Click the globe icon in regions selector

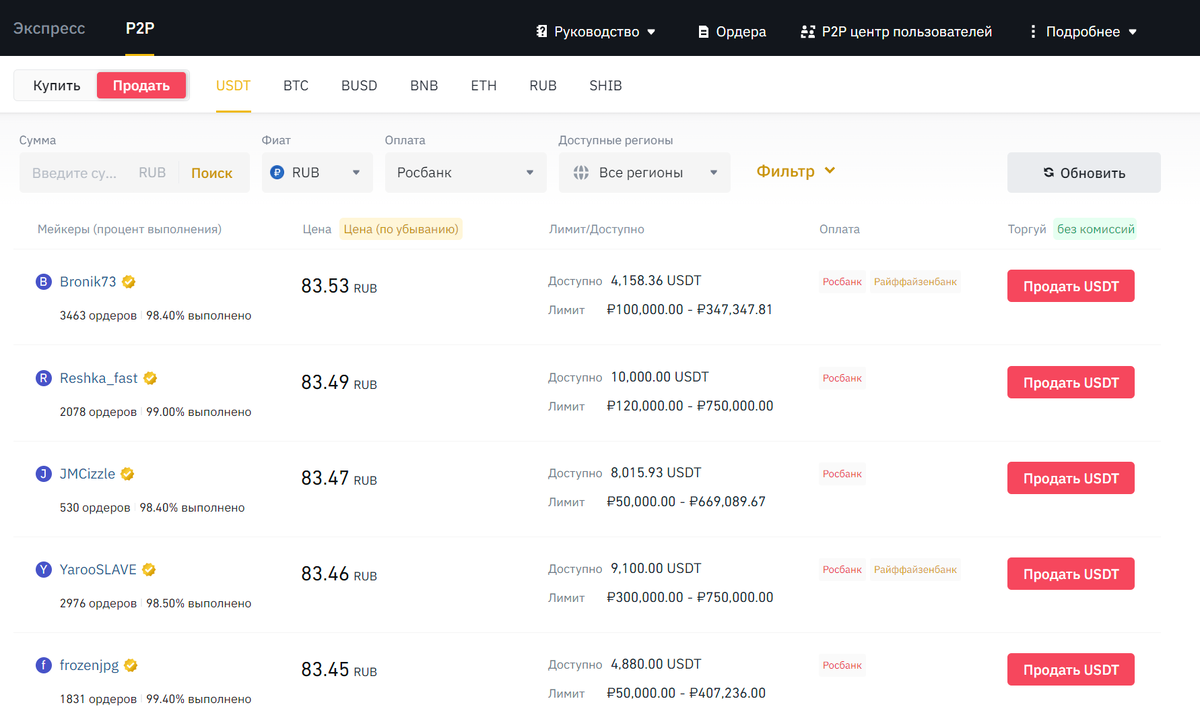[581, 172]
